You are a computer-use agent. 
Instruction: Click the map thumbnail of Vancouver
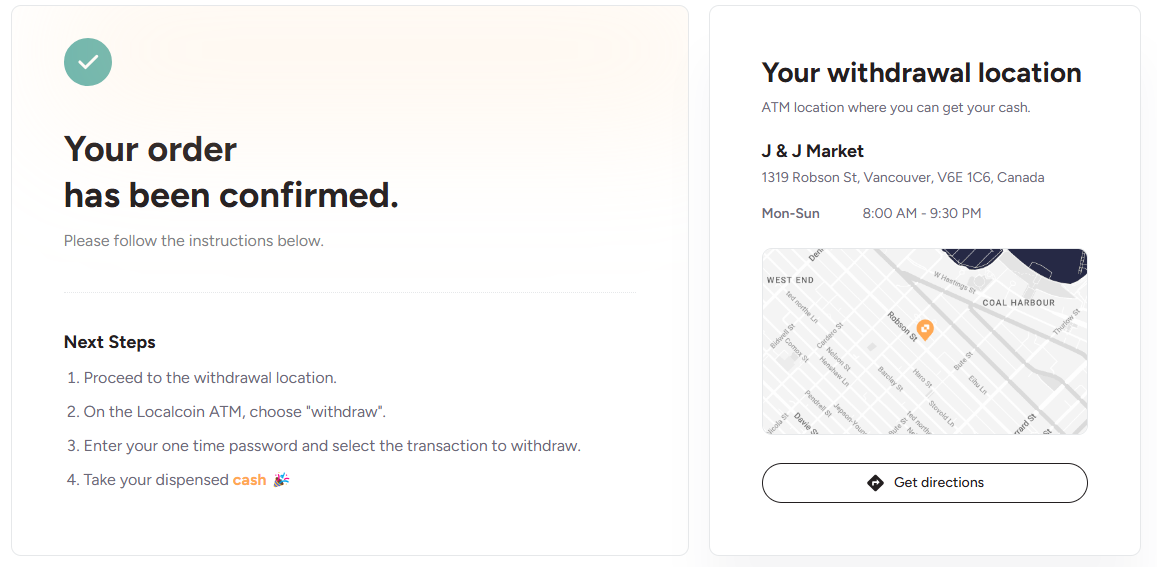point(925,341)
